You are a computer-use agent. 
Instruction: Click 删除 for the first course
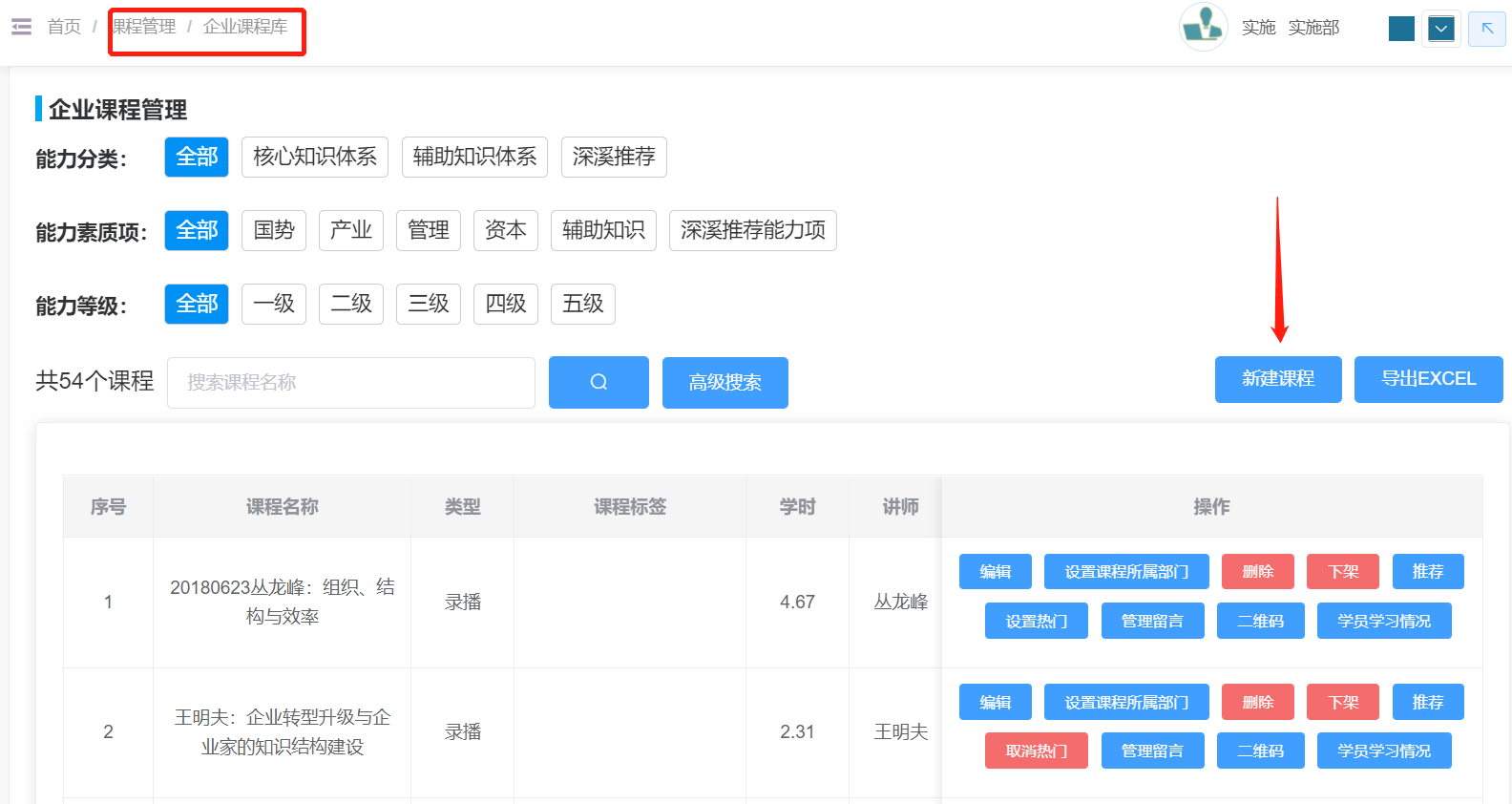pos(1257,571)
